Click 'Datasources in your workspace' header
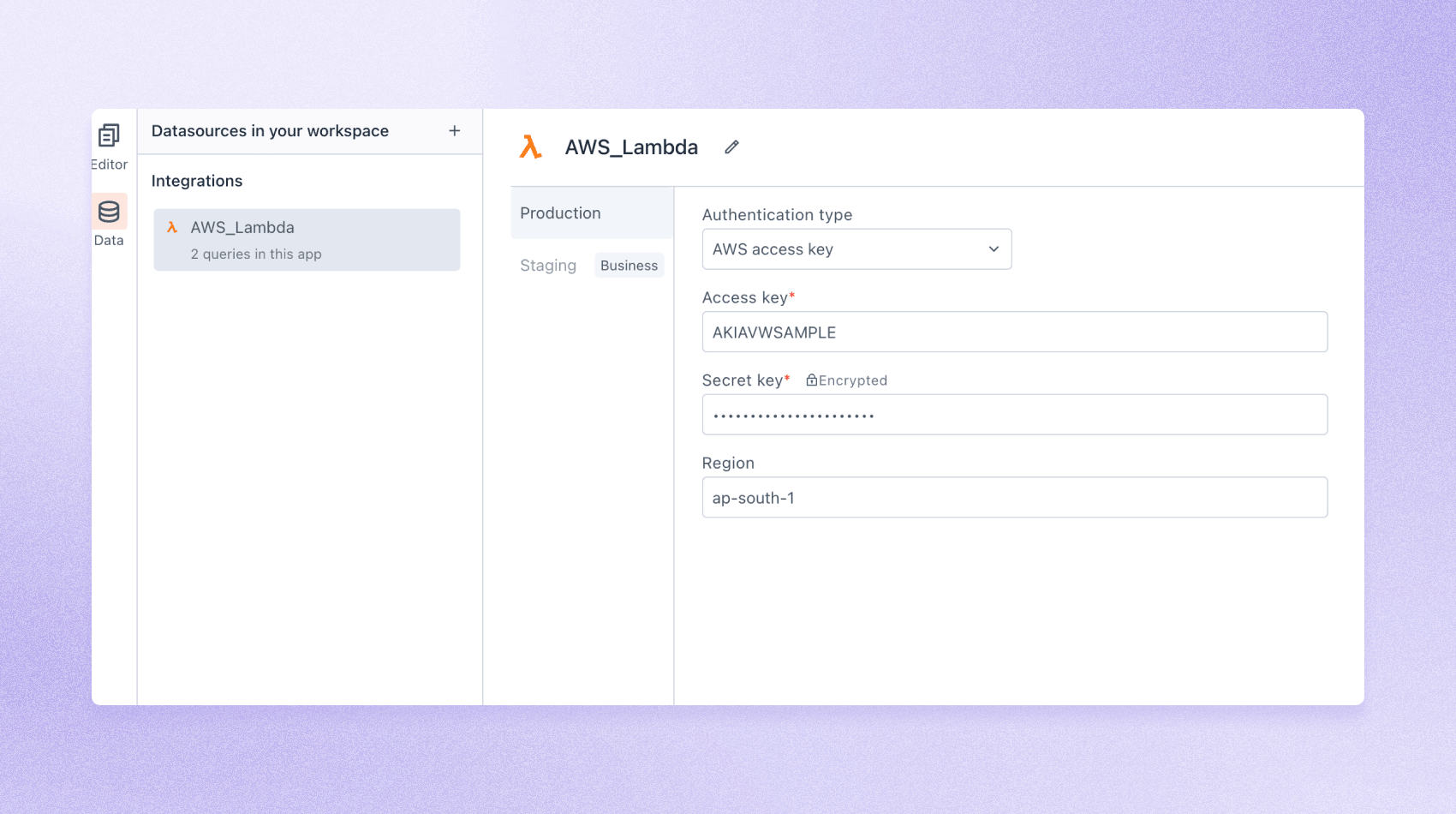The width and height of the screenshot is (1456, 814). pos(270,131)
